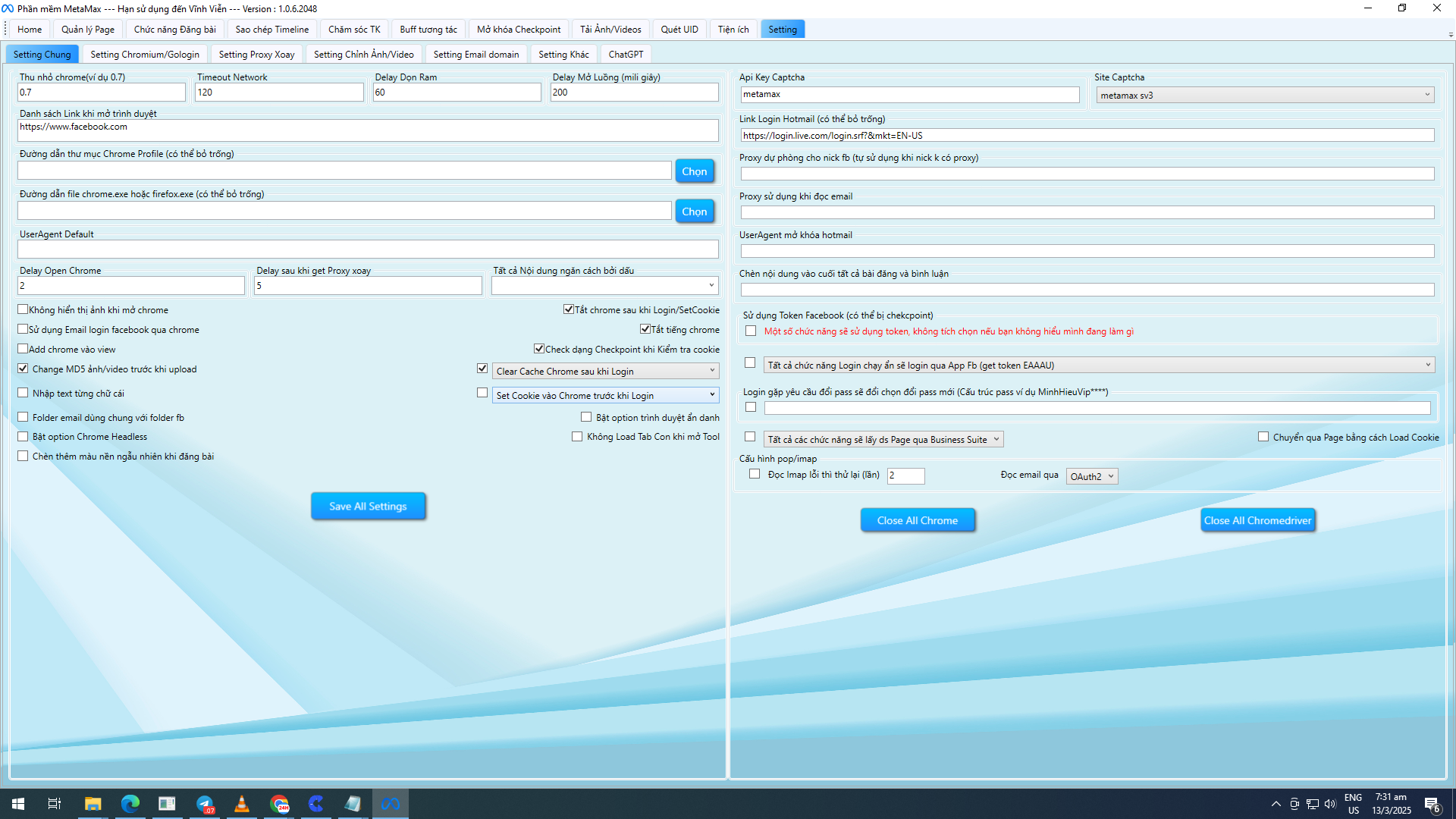Open Task View on the taskbar
This screenshot has width=1456, height=819.
coord(55,804)
